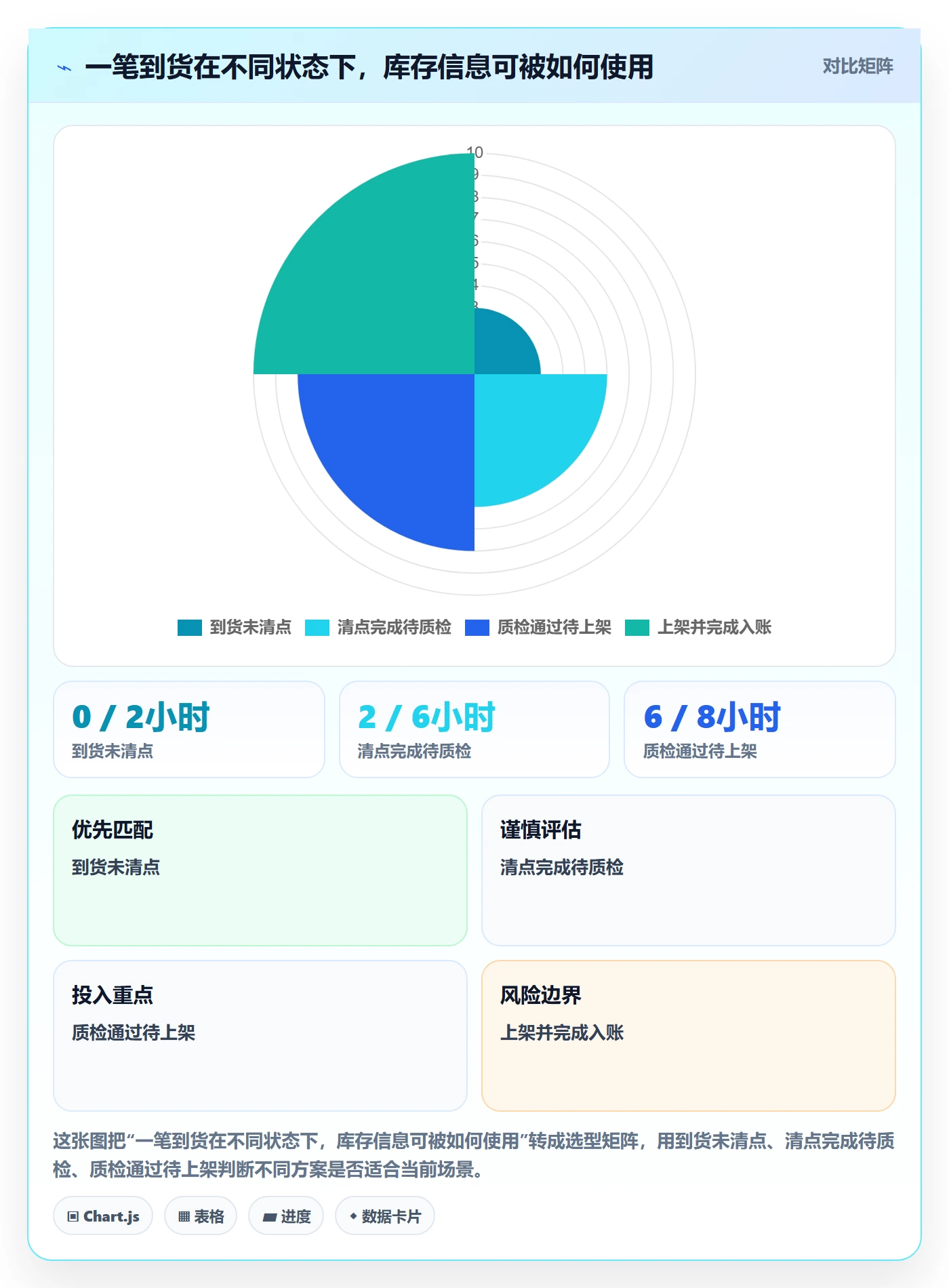Click 质检通过待上架 text in 投入重点 card
949x1288 pixels.
(x=134, y=1032)
